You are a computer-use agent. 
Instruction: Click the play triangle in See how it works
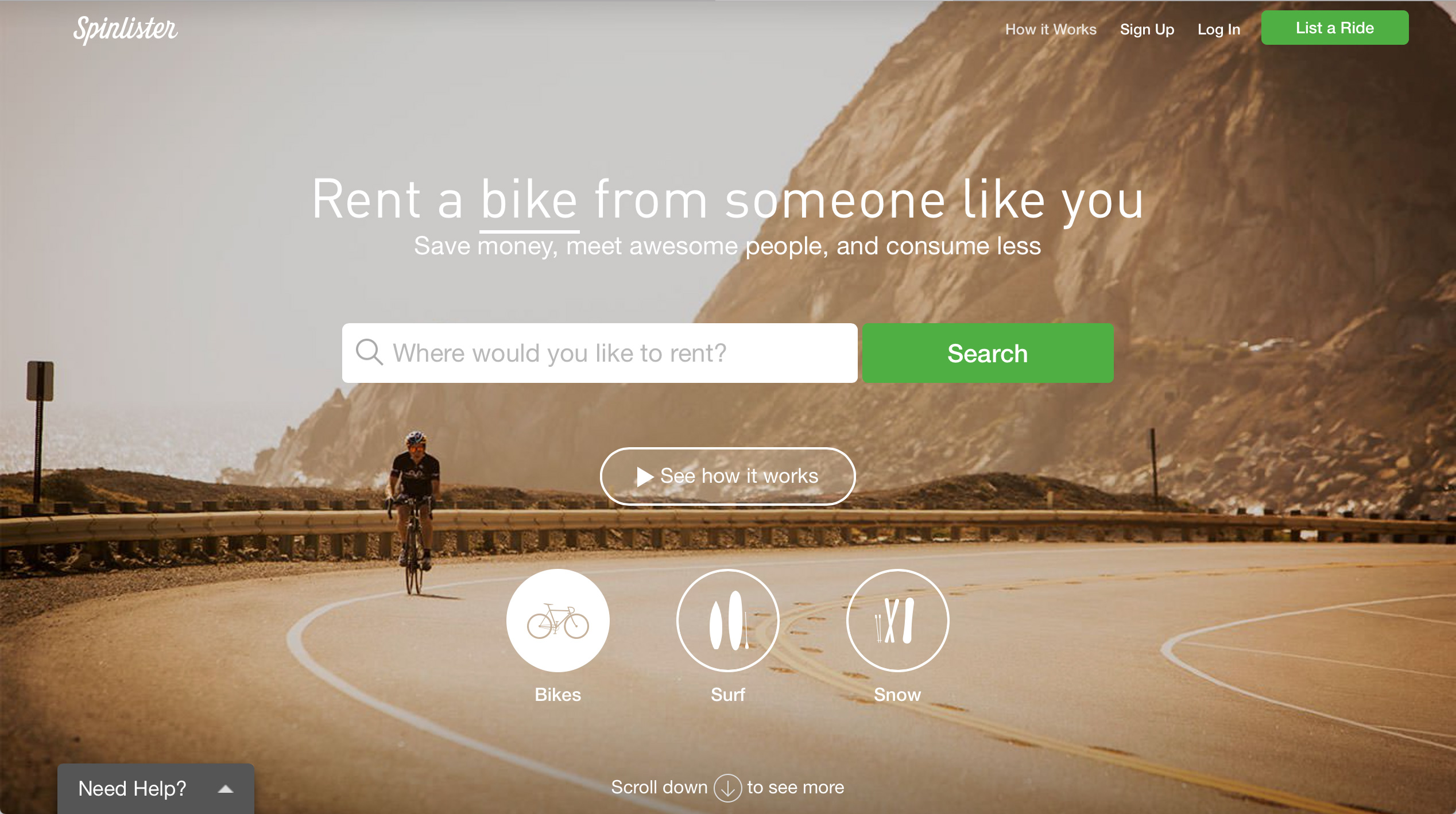click(x=645, y=476)
